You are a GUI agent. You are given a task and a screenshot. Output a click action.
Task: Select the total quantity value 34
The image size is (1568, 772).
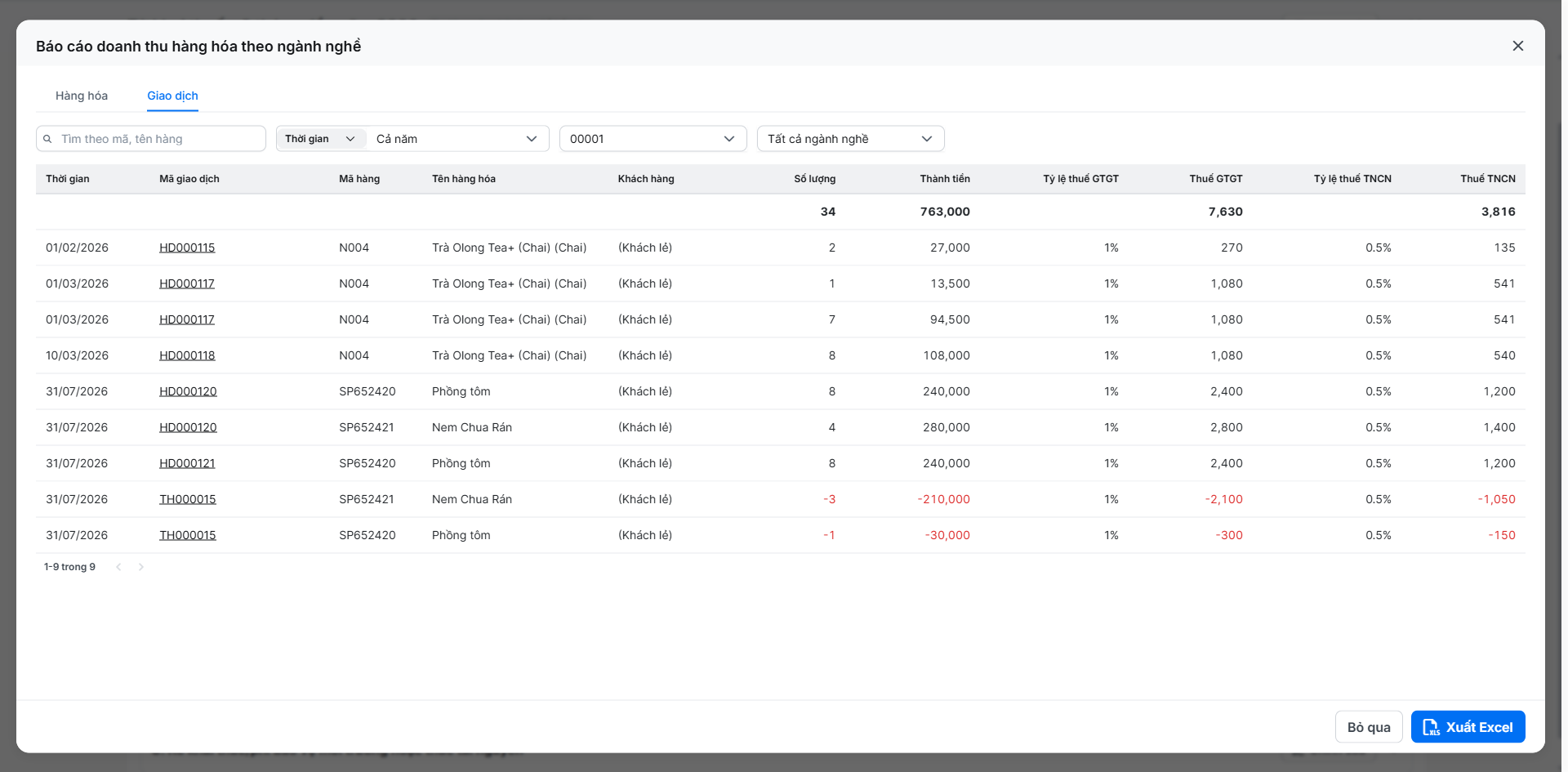(828, 212)
